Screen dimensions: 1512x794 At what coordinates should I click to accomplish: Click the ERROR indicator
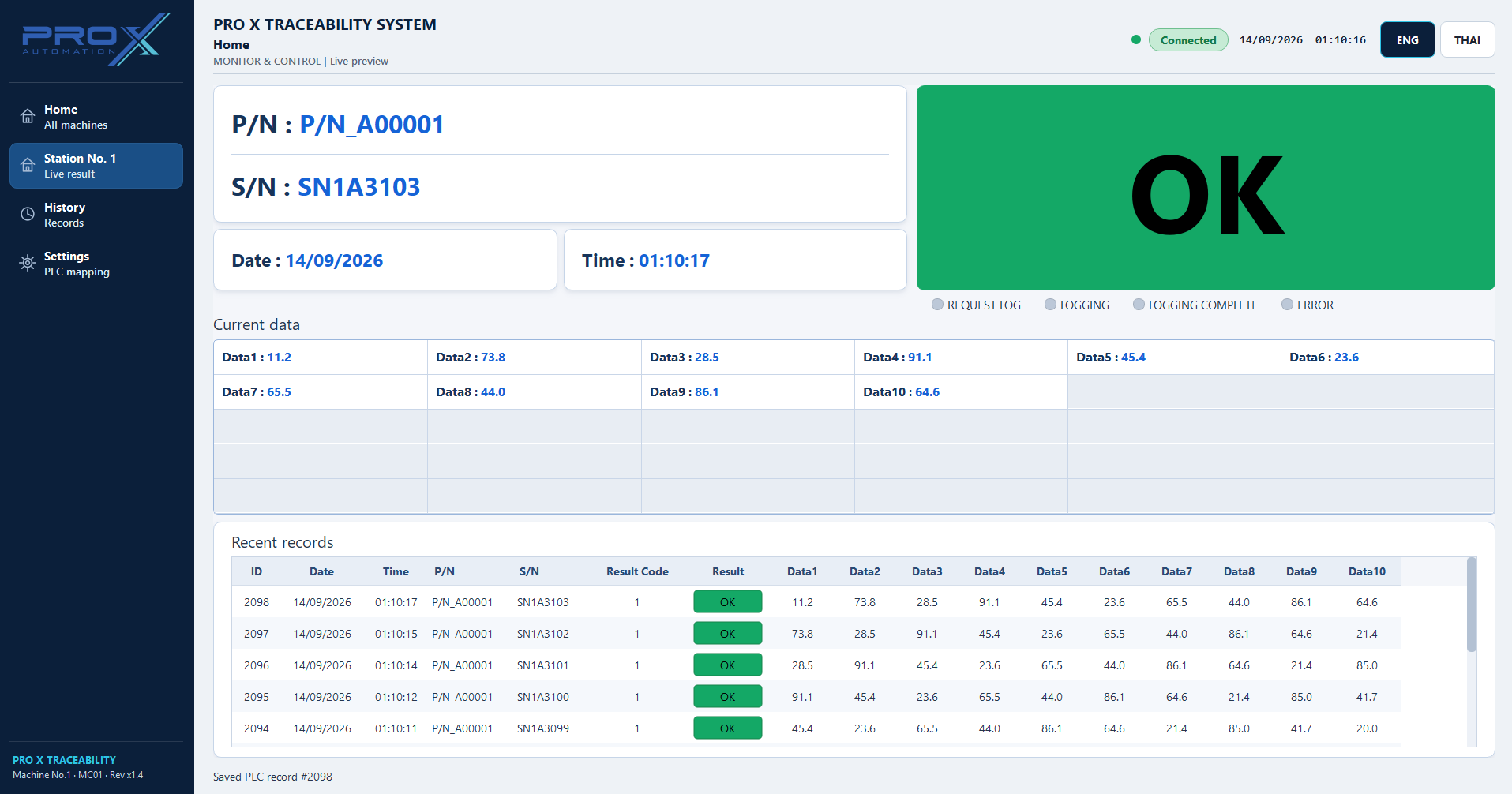pos(1308,305)
